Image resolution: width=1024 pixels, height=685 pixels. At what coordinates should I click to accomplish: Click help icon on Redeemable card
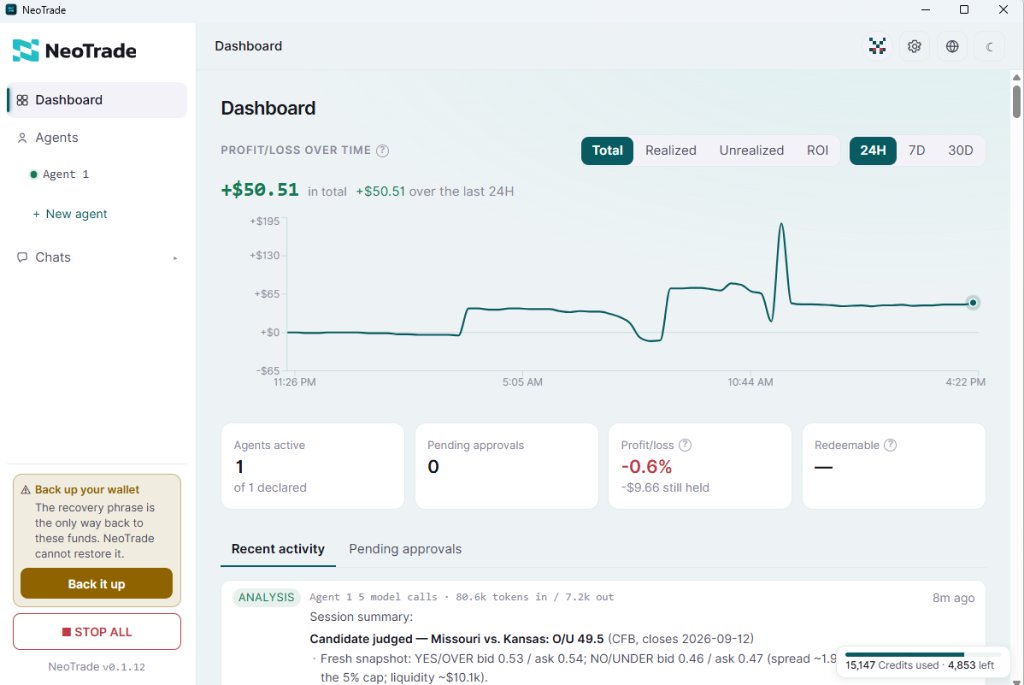pos(890,445)
